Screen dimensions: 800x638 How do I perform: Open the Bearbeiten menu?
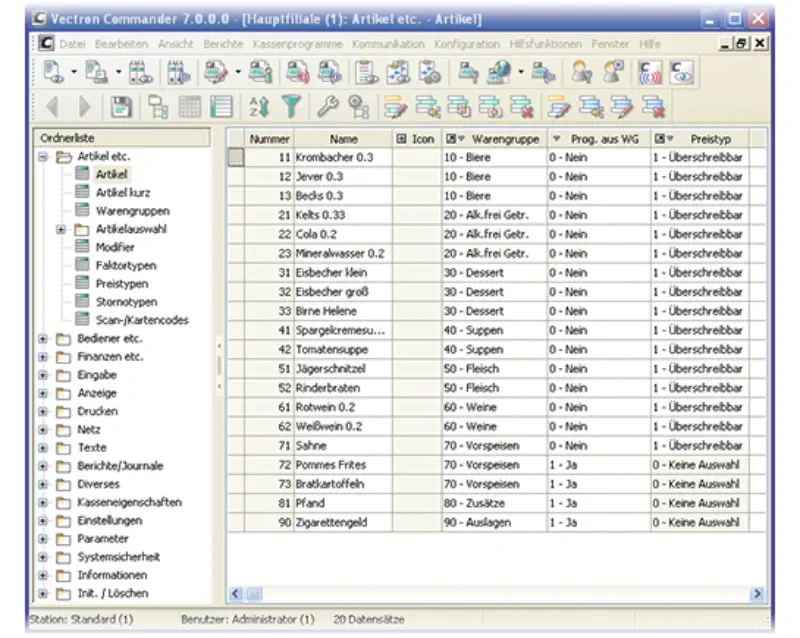click(121, 44)
